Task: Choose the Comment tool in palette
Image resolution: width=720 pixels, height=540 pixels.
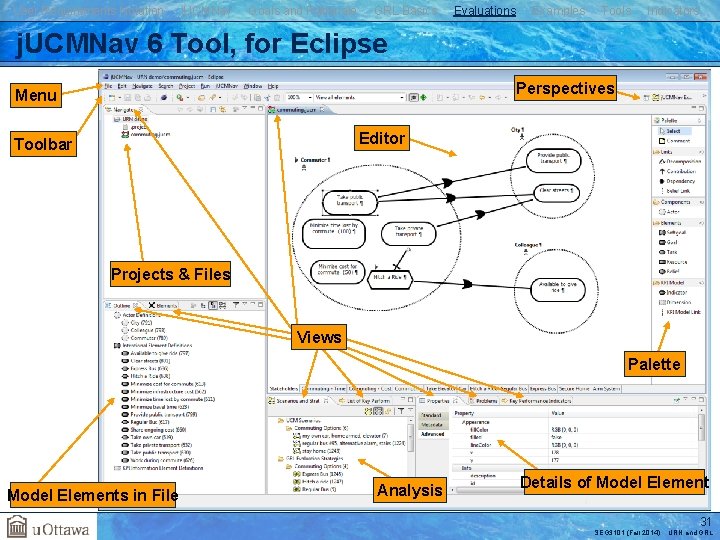Action: (x=675, y=141)
